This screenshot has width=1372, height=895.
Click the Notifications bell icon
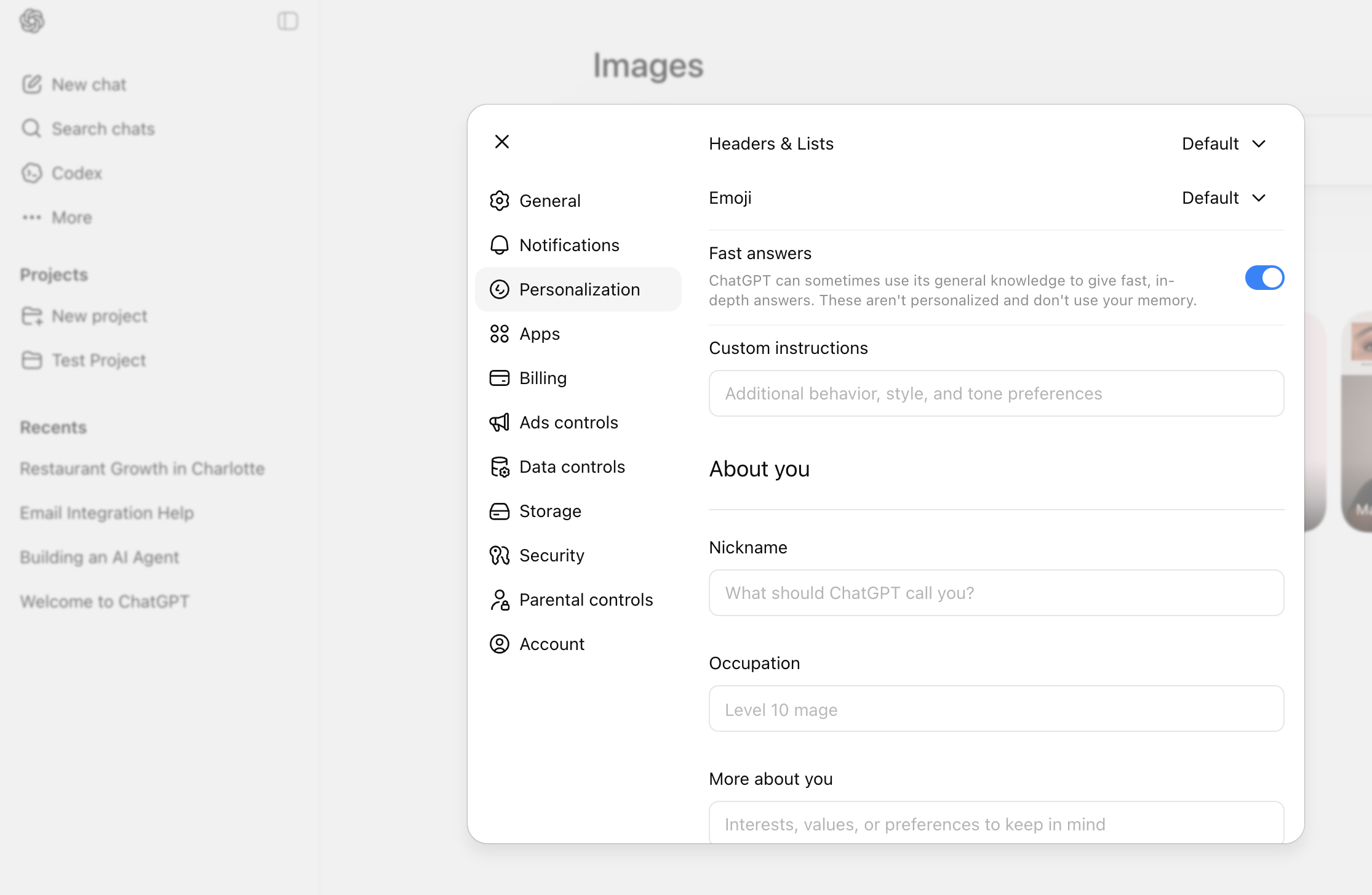pyautogui.click(x=500, y=245)
